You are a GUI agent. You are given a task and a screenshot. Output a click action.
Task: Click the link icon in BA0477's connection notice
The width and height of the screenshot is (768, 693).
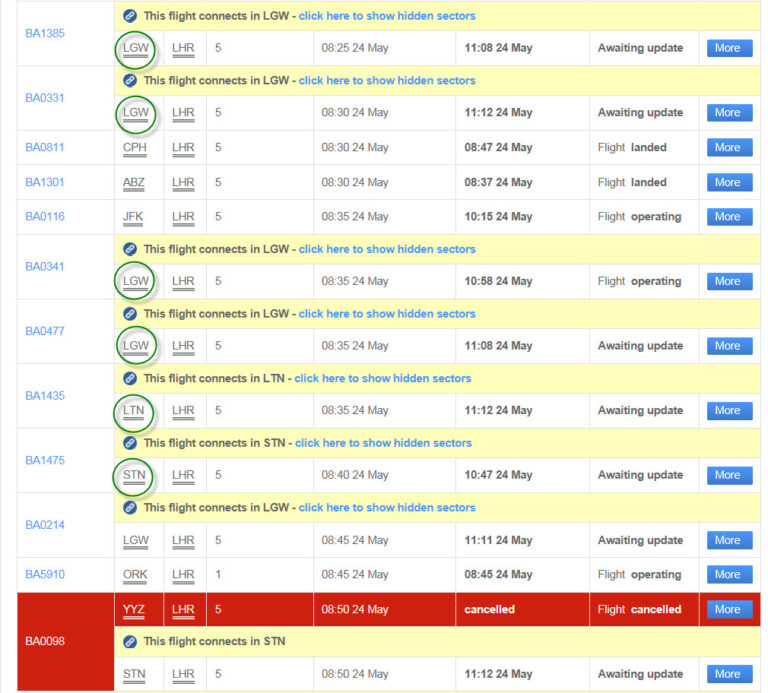130,314
